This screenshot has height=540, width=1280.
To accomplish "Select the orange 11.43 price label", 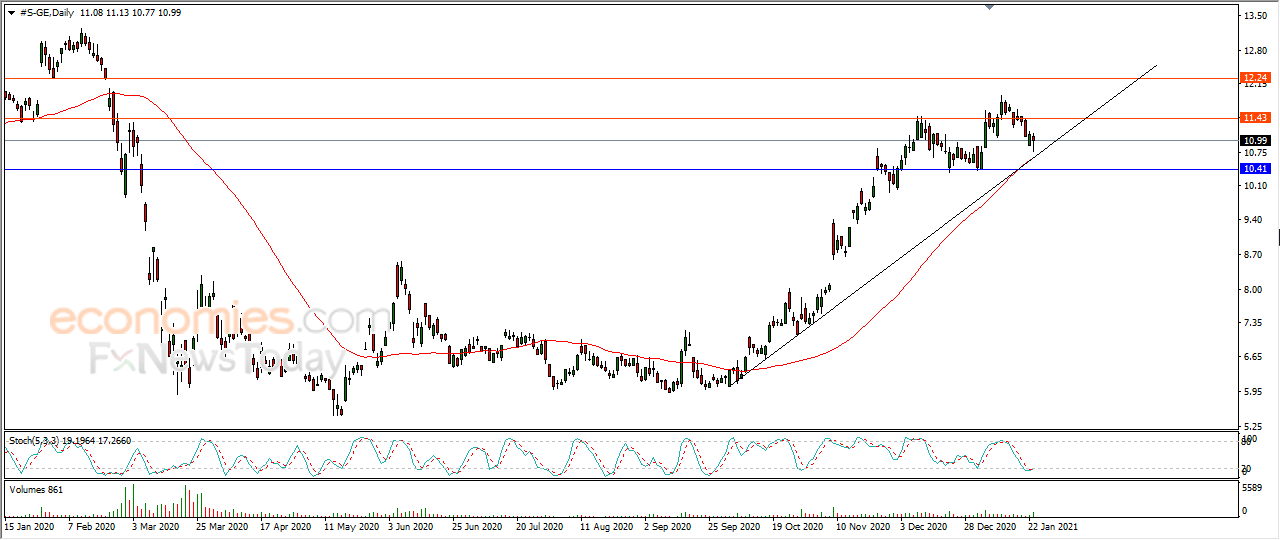I will 1254,118.
